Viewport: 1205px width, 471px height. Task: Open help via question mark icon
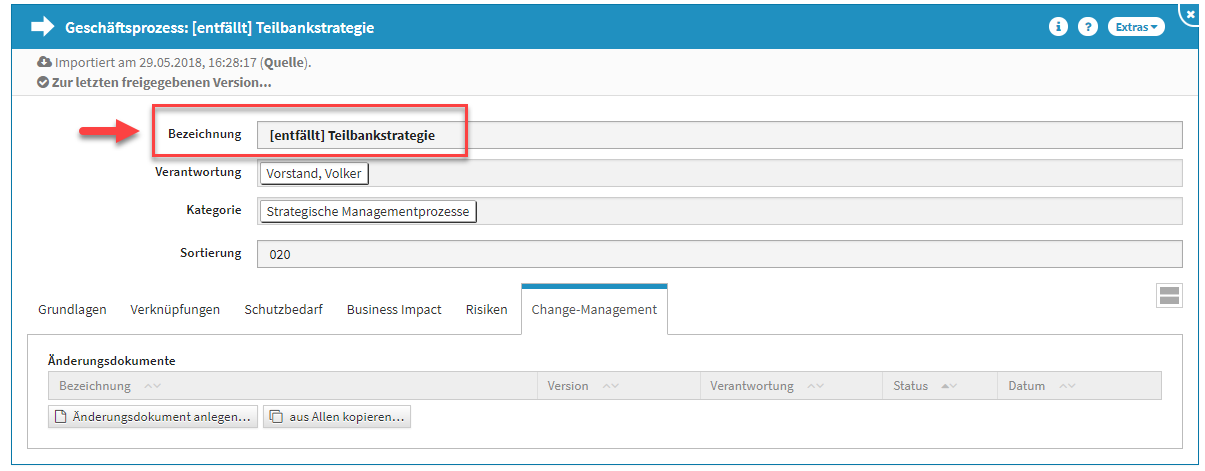[1088, 27]
